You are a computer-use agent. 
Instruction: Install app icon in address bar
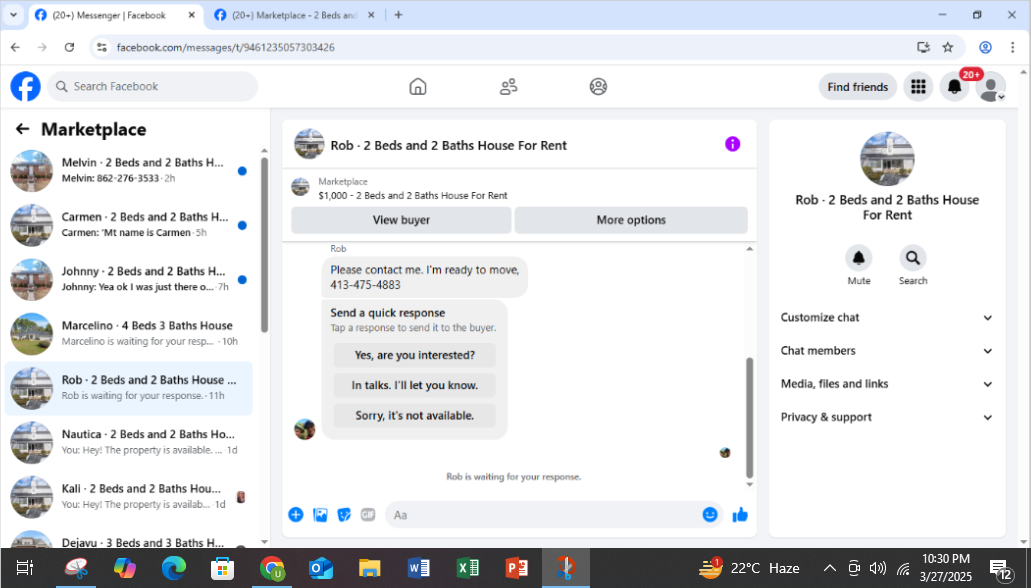click(923, 47)
